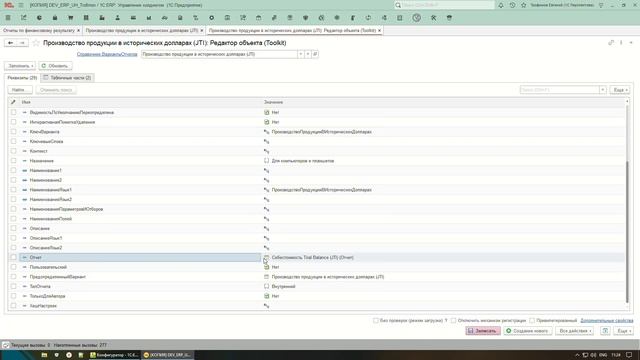Click the question mark help next to Без проверок
This screenshot has width=640, height=360.
coord(446,320)
